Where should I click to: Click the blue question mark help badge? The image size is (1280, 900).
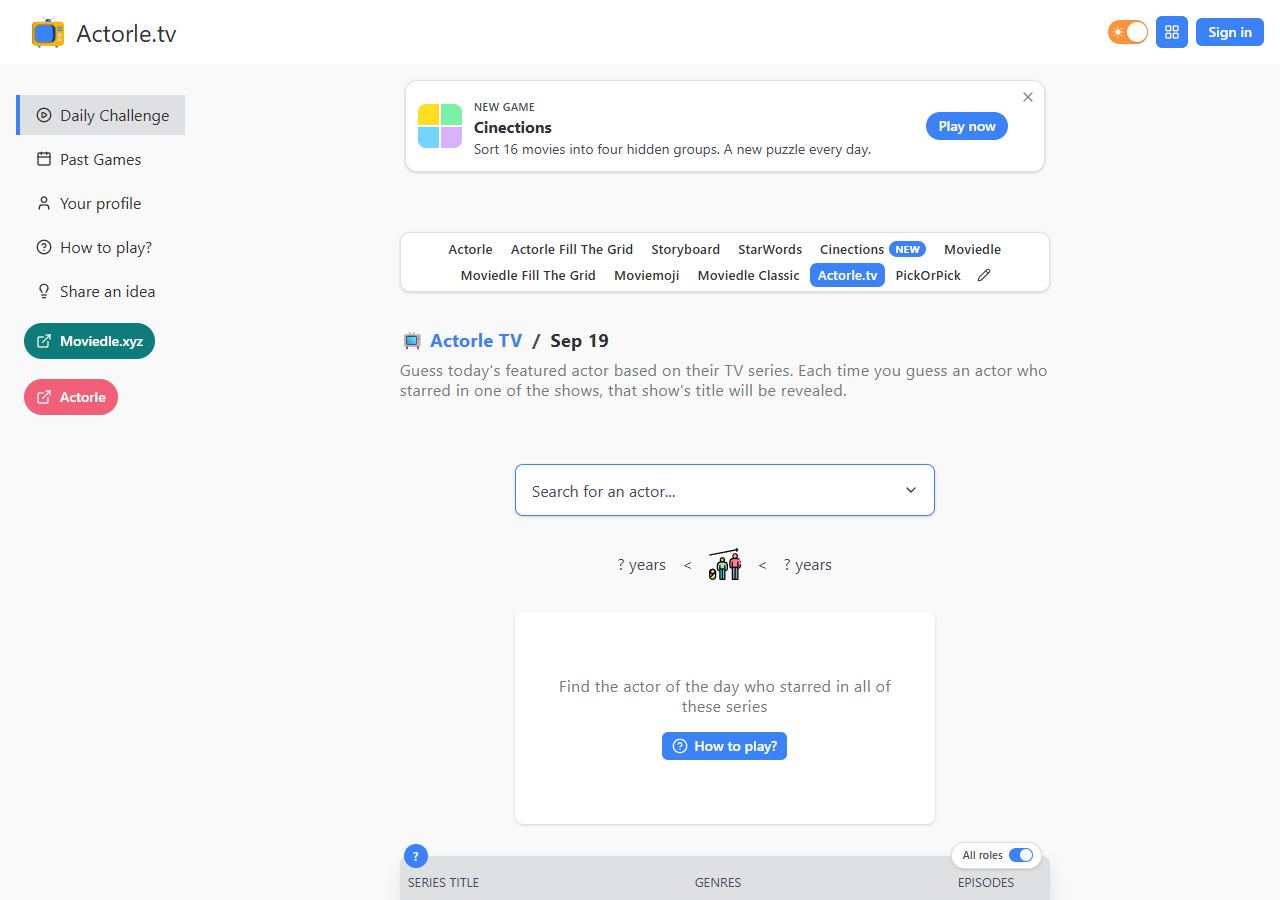[416, 856]
